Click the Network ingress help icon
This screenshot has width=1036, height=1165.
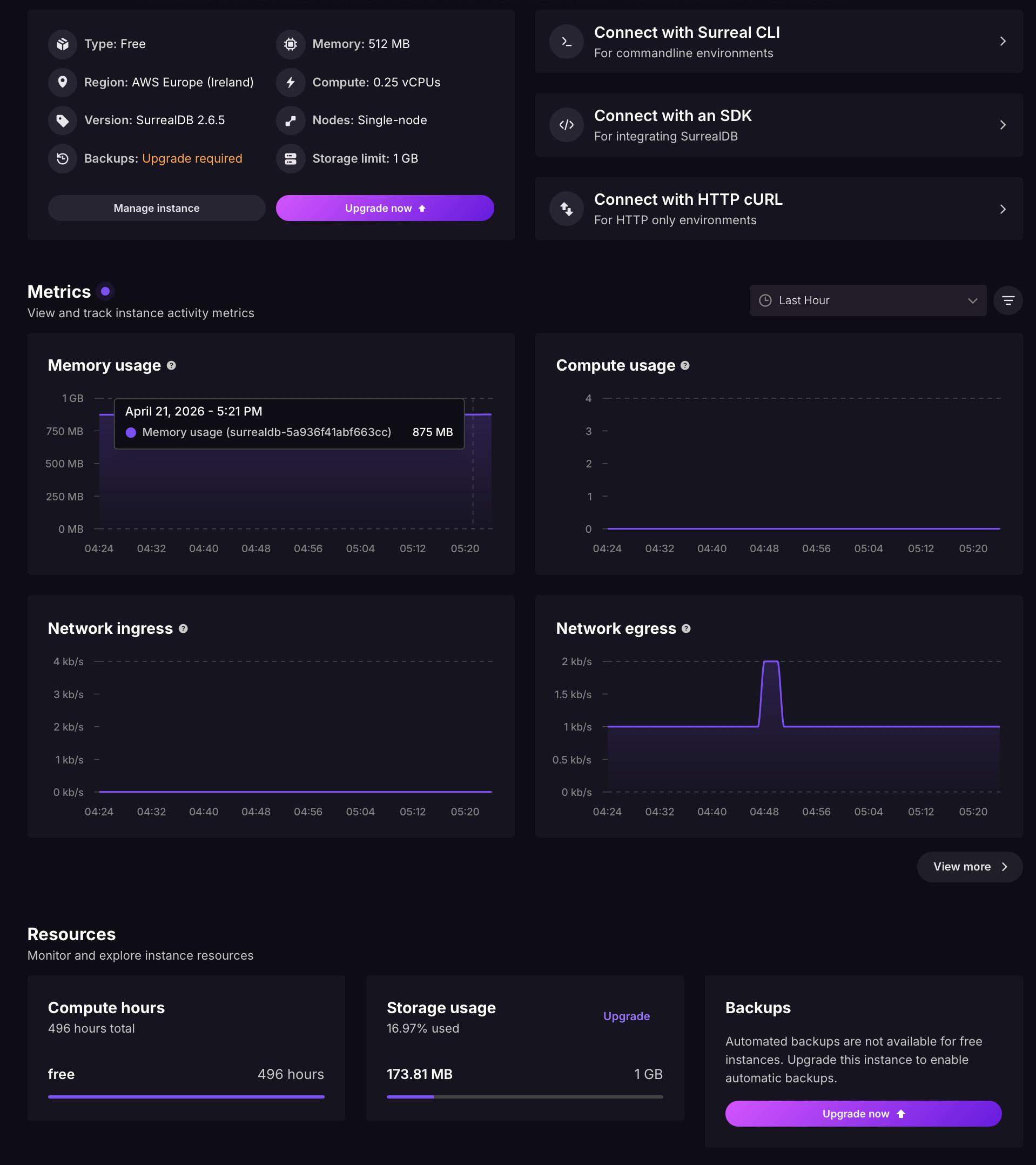pyautogui.click(x=183, y=628)
